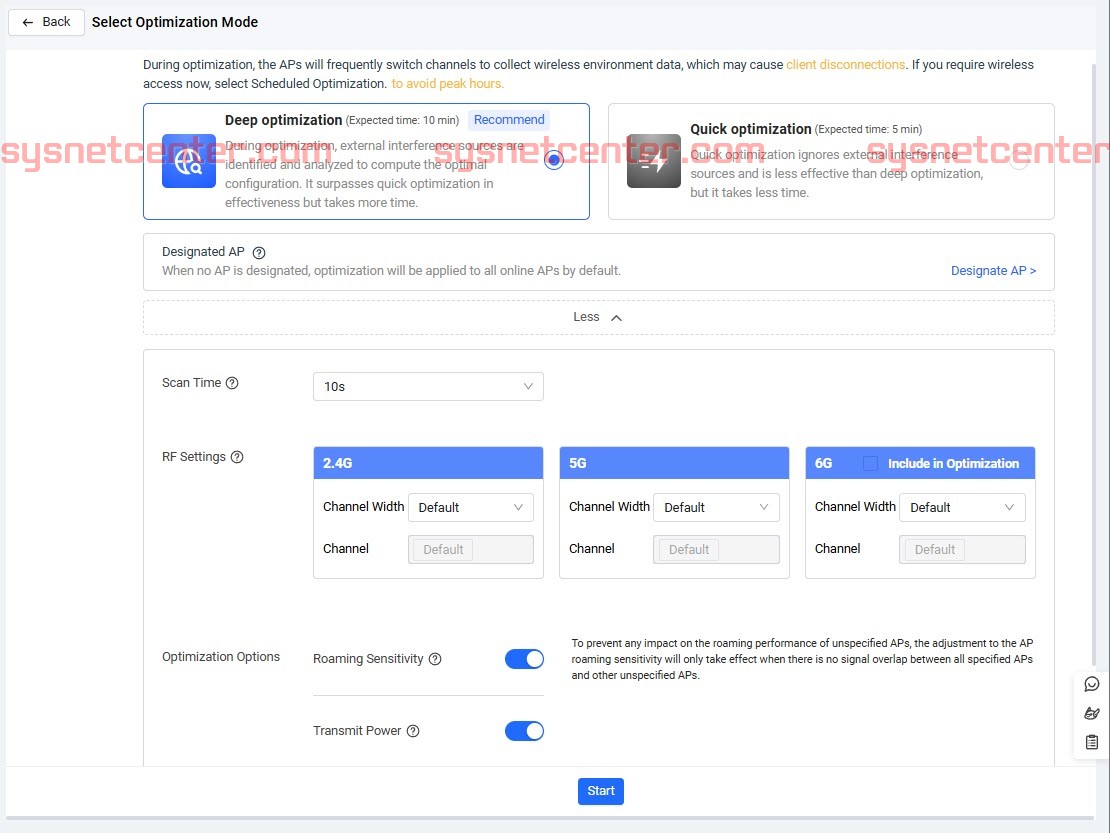Open 5G Channel Width dropdown
The width and height of the screenshot is (1110, 833).
pos(716,507)
